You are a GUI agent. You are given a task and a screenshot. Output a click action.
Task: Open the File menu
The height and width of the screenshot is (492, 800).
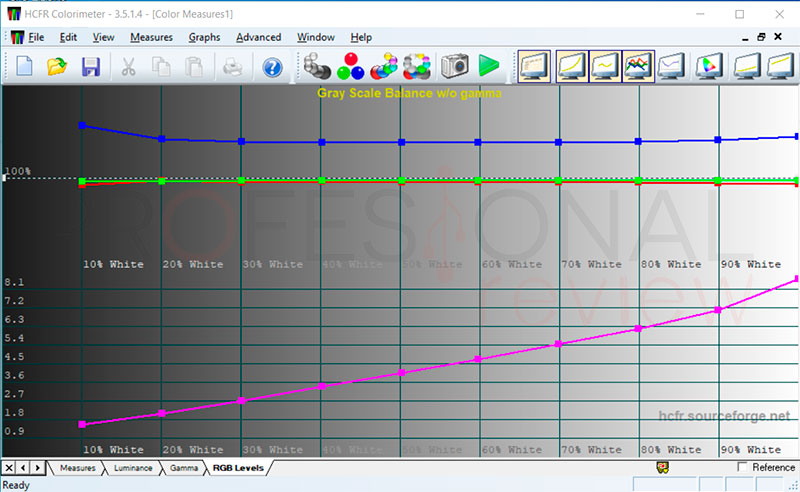[36, 37]
